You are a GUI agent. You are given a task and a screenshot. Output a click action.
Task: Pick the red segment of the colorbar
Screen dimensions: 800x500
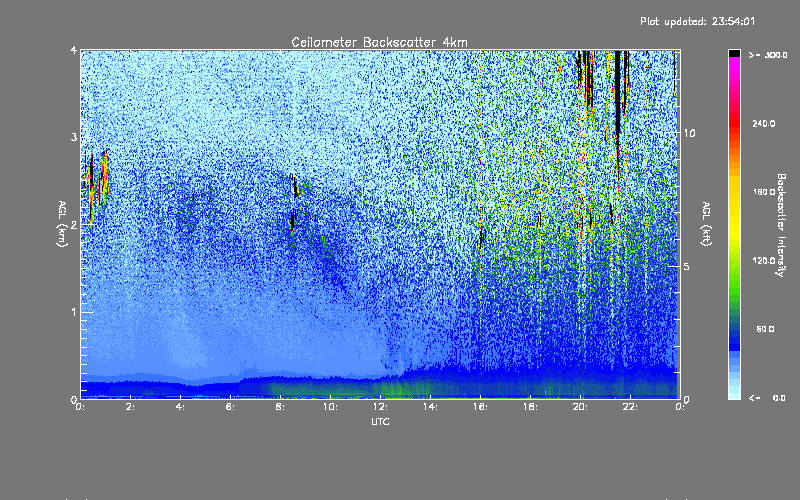point(734,123)
